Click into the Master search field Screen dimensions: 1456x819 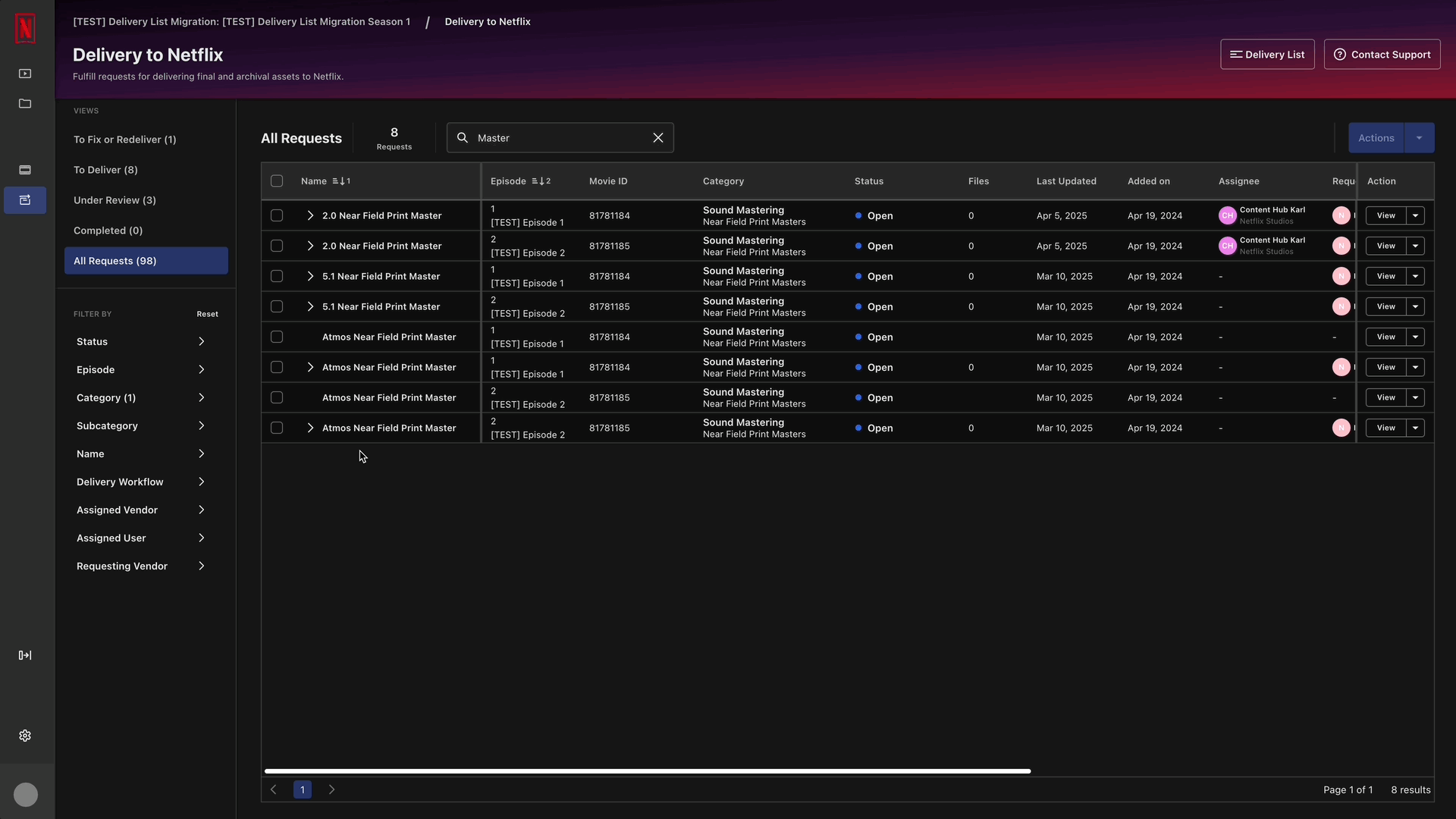click(560, 138)
